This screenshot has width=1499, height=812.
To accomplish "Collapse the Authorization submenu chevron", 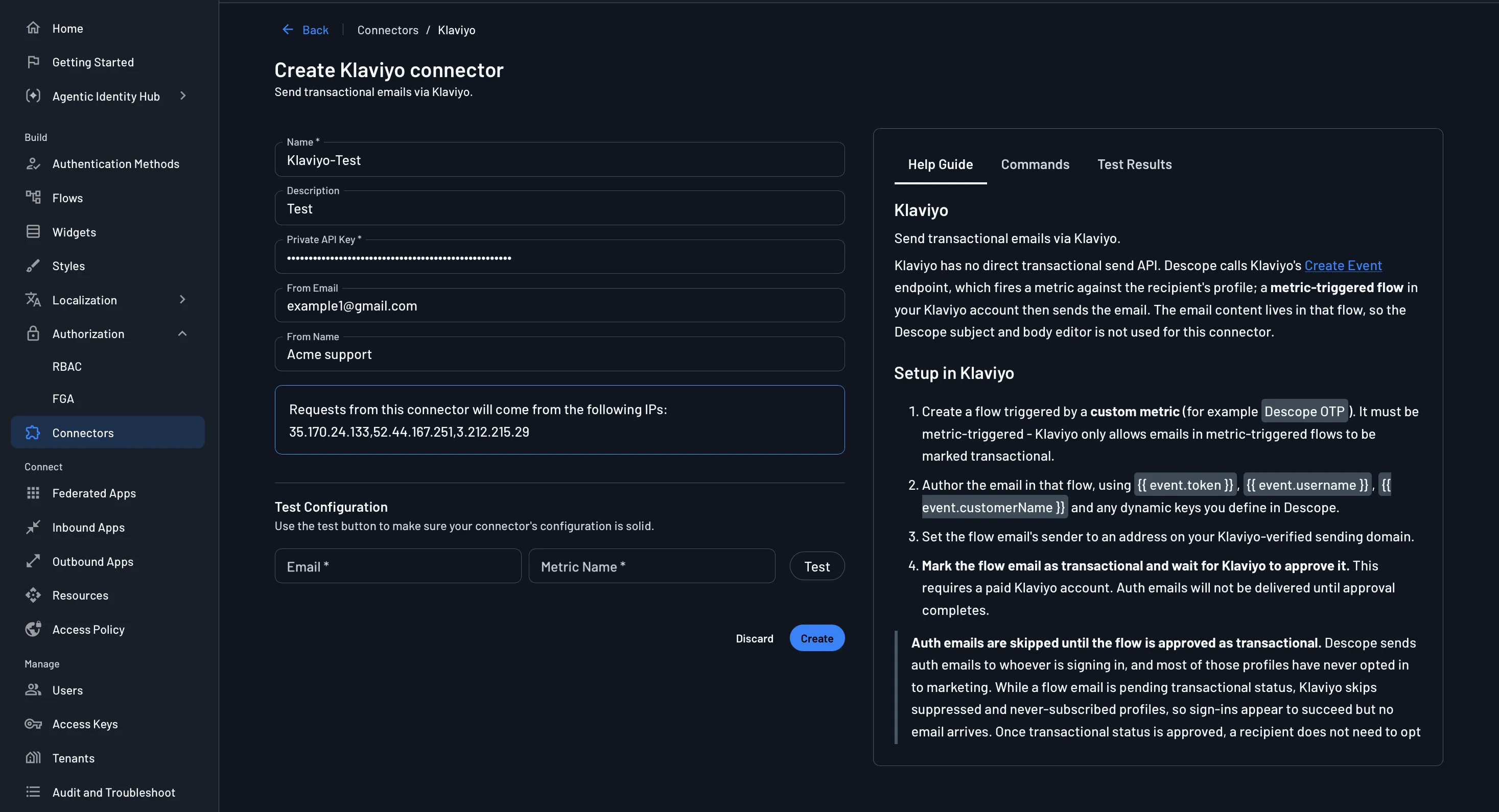I will [183, 334].
